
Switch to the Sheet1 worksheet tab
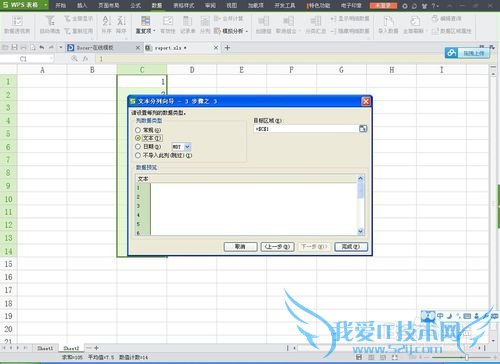(x=45, y=348)
